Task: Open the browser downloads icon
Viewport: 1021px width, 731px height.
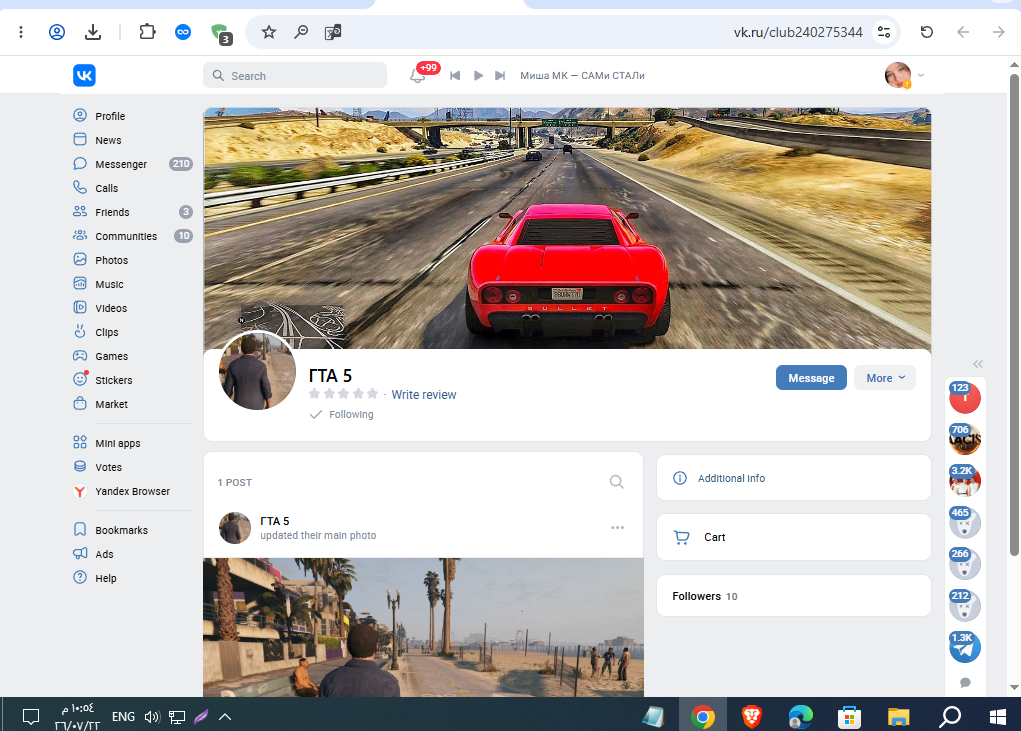Action: (93, 32)
